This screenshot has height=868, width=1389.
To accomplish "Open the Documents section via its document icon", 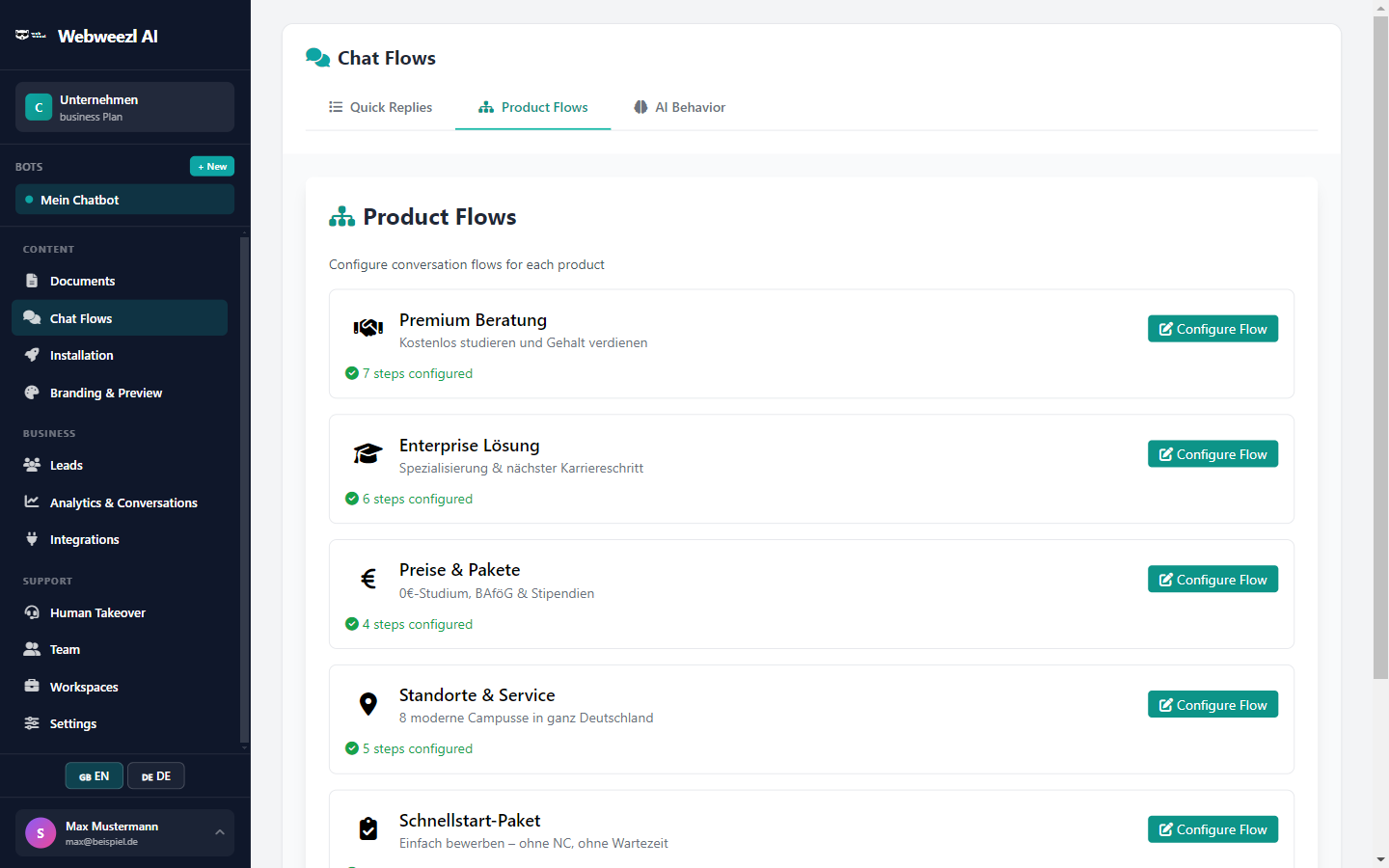I will (x=34, y=281).
